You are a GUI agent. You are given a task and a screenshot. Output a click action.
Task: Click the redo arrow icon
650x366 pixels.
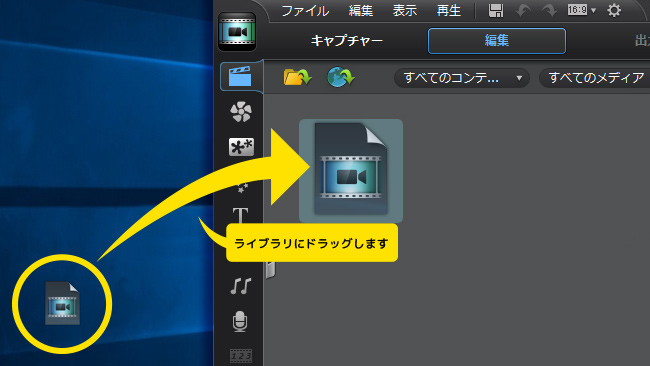point(549,11)
